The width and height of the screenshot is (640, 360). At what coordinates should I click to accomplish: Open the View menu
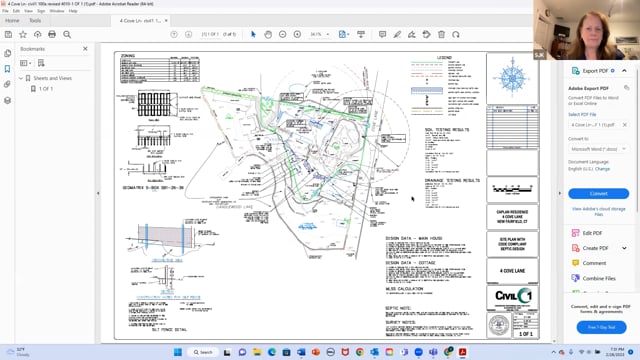click(29, 11)
